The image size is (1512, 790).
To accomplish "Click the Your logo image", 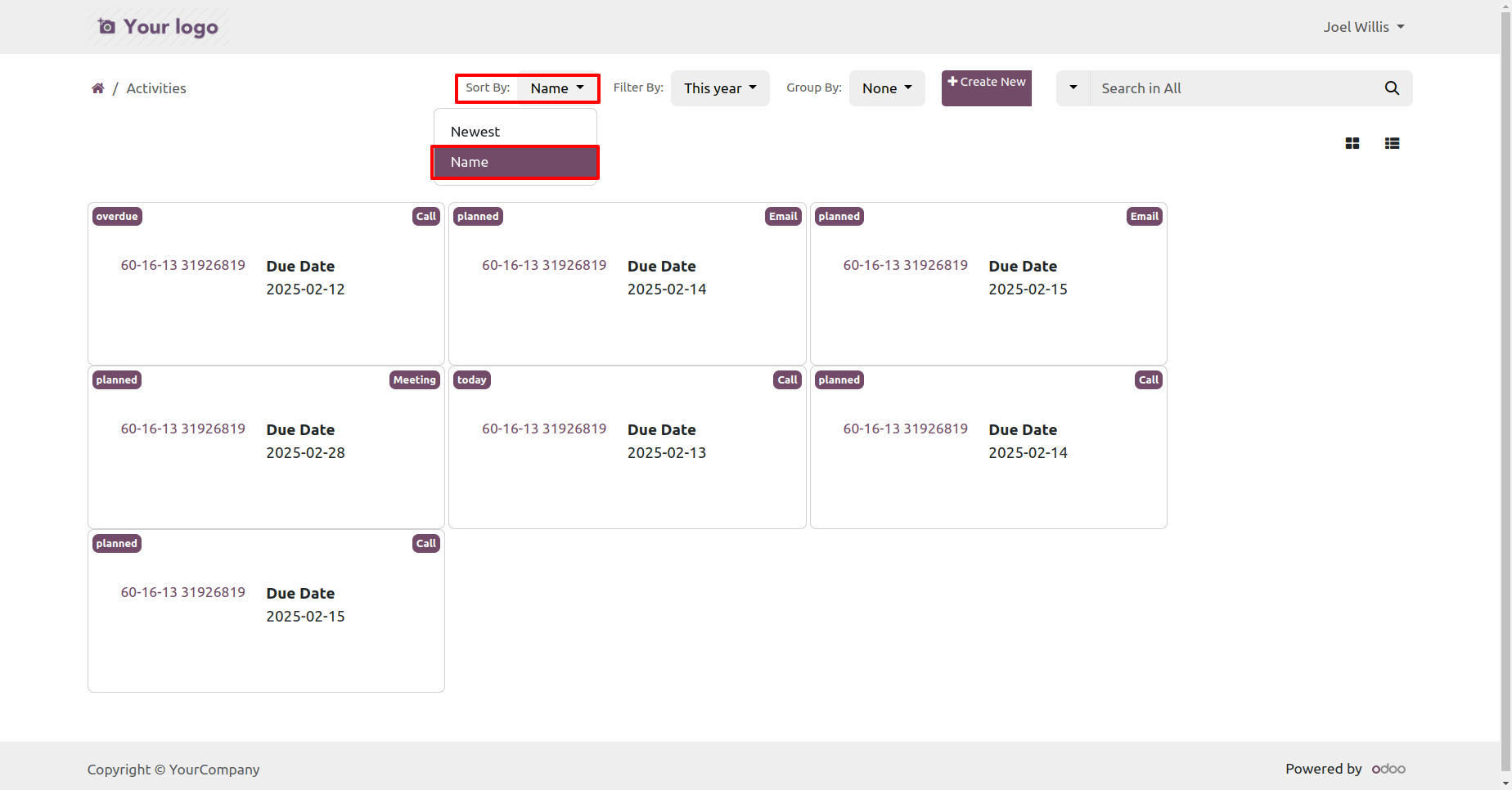I will click(159, 27).
